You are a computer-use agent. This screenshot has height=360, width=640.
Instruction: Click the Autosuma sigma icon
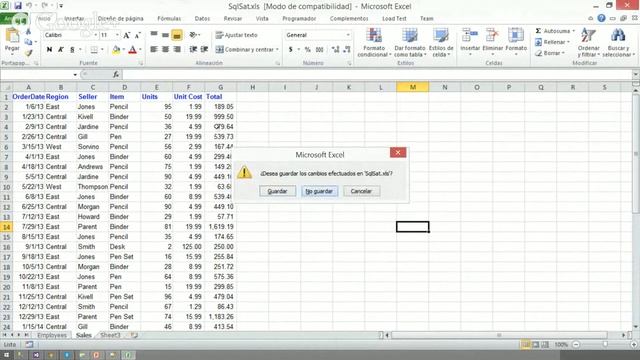click(x=538, y=31)
